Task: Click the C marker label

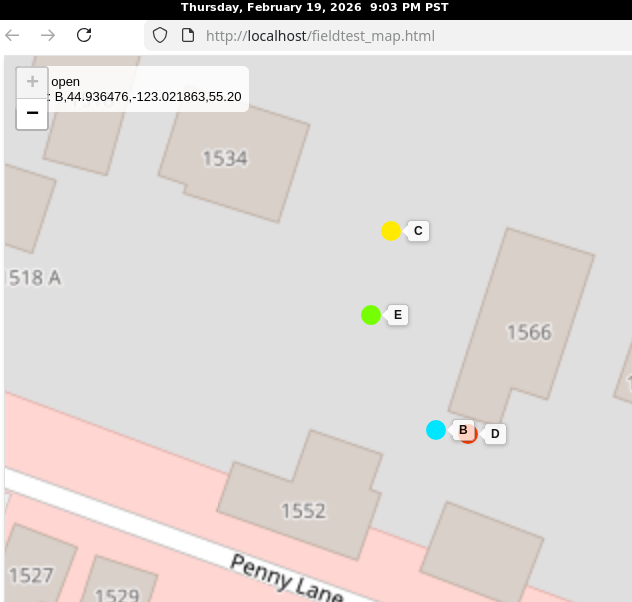Action: (x=418, y=231)
